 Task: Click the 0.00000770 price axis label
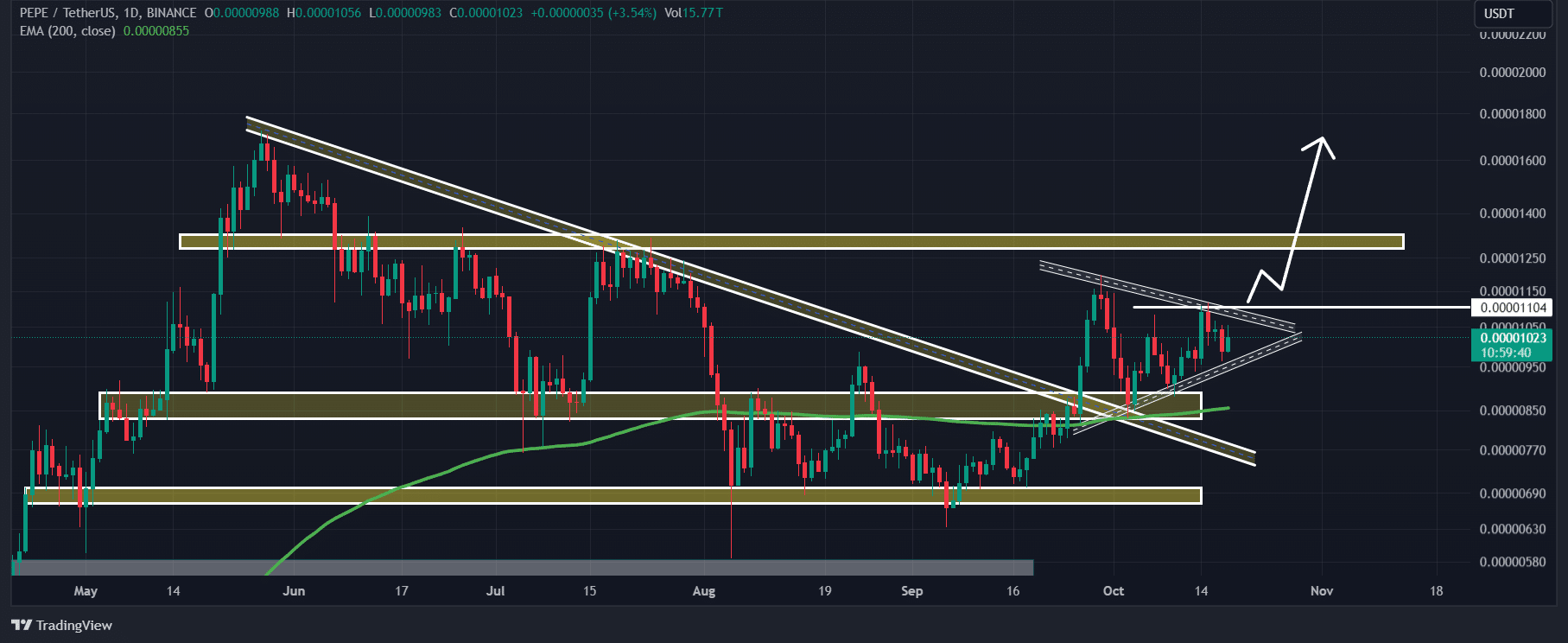[1513, 450]
